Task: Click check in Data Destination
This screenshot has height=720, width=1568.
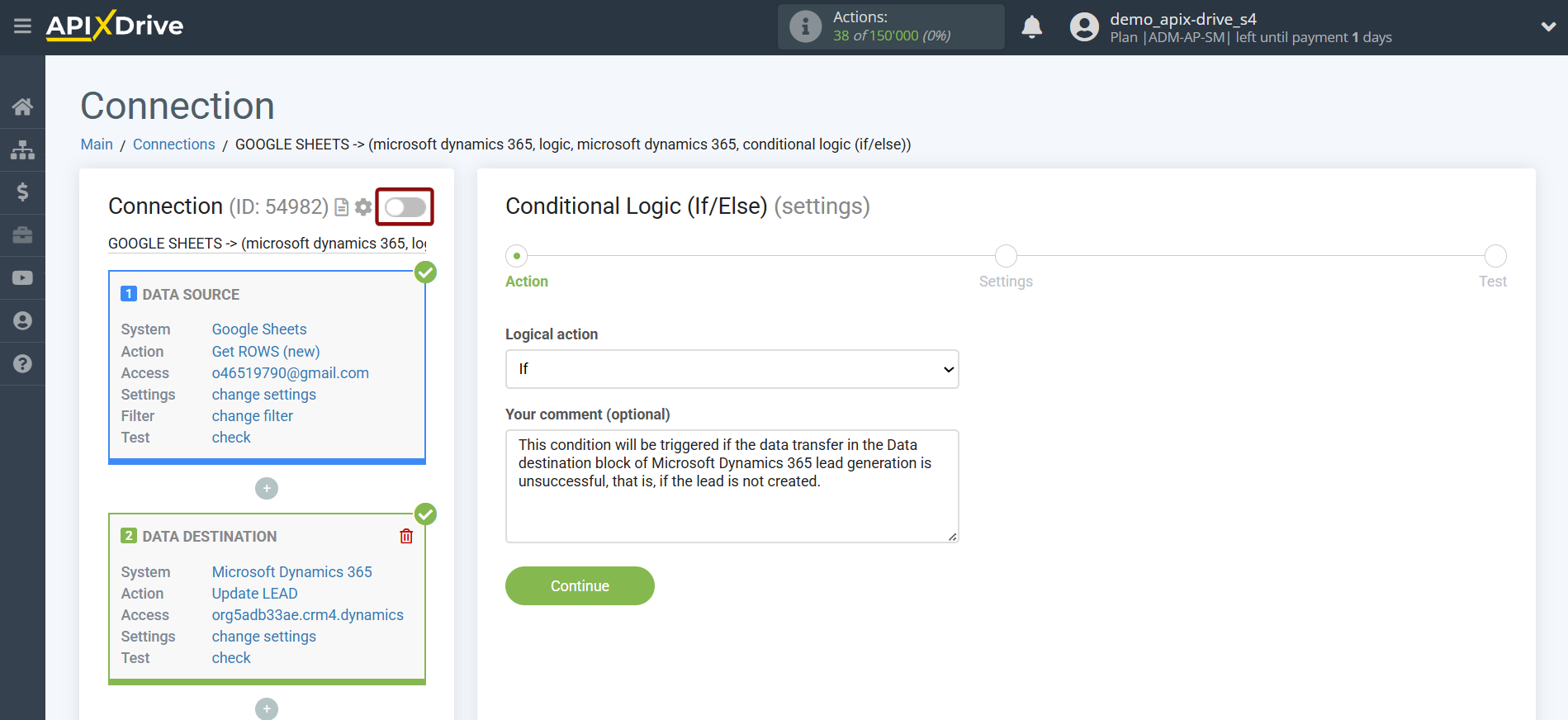Action: [x=231, y=658]
